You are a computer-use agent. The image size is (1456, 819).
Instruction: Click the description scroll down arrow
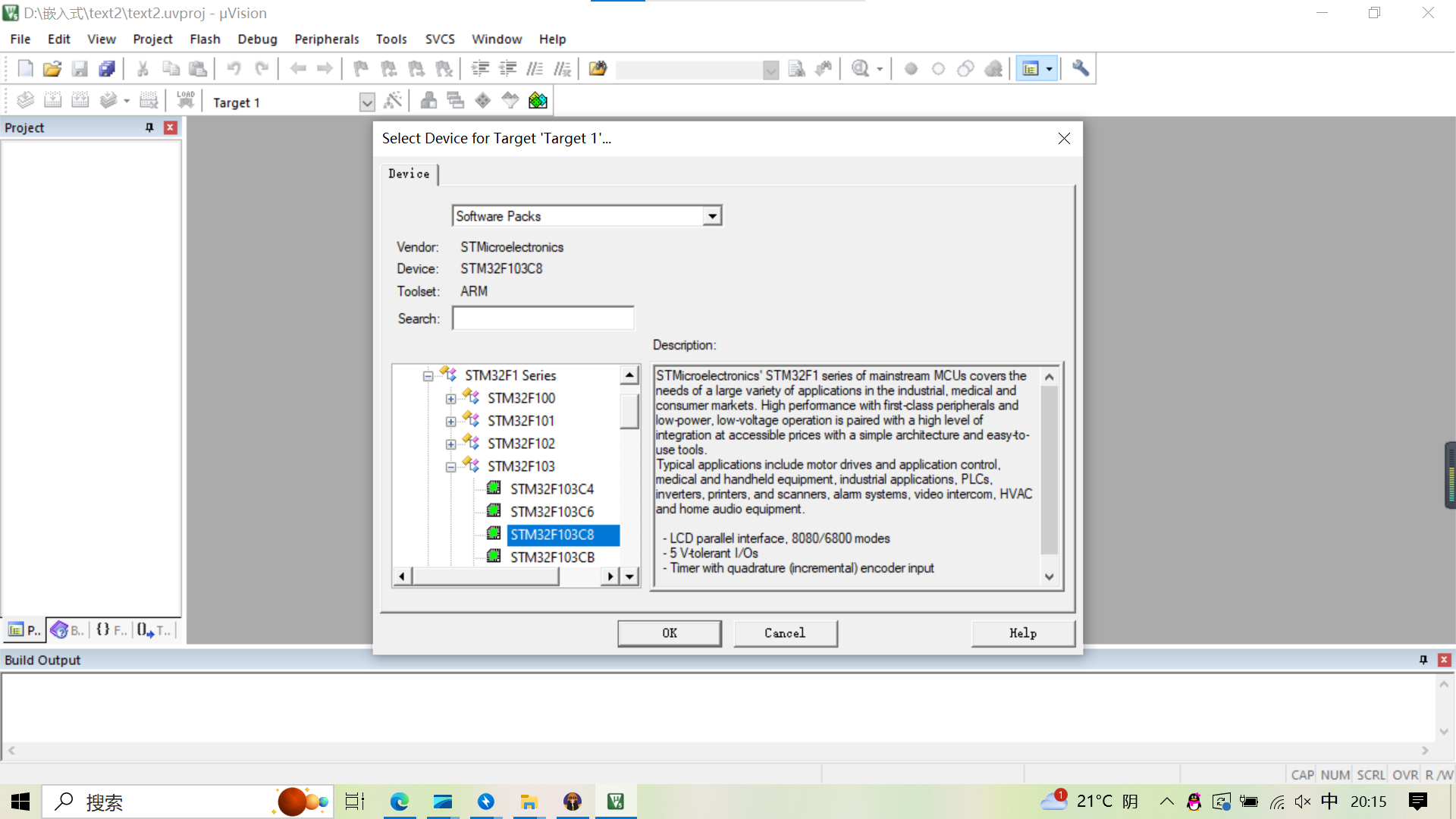pyautogui.click(x=1049, y=577)
